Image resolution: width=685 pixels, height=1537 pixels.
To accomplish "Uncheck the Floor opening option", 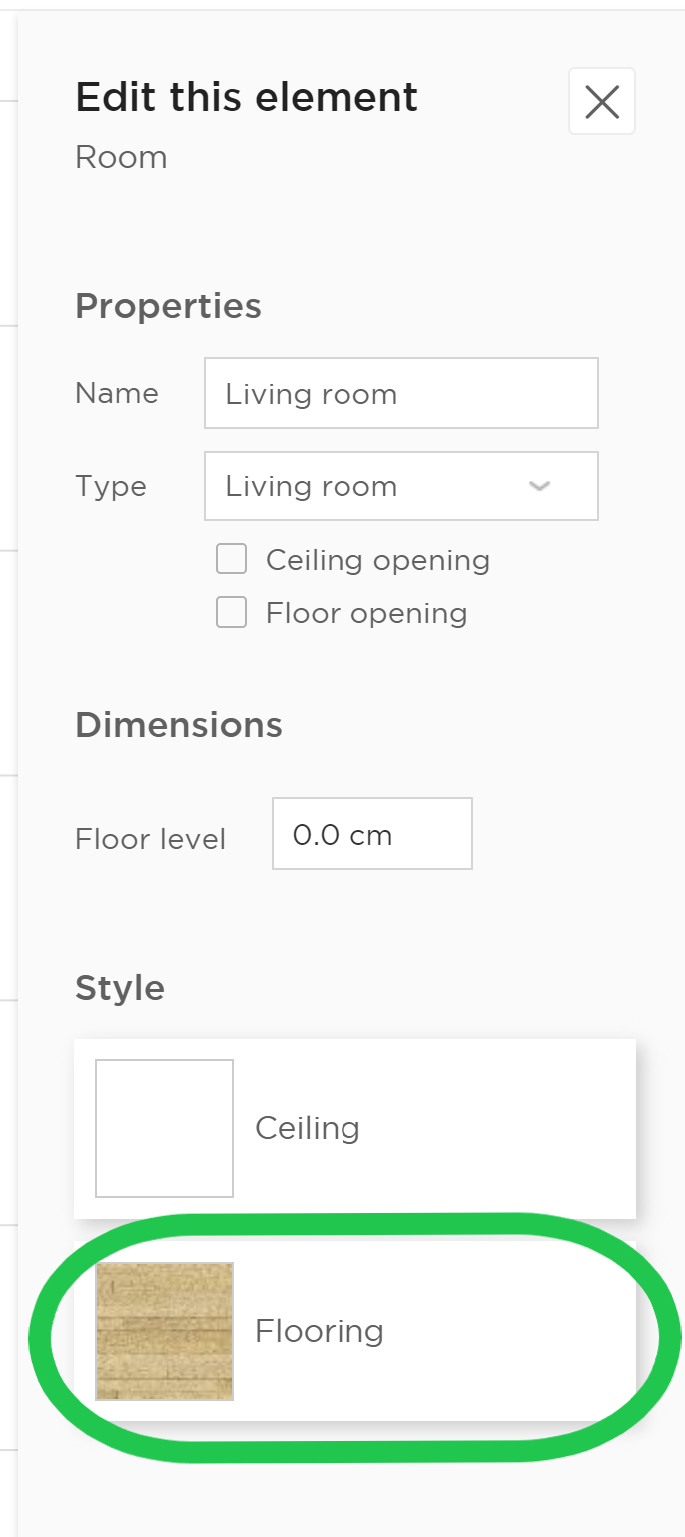I will point(231,612).
